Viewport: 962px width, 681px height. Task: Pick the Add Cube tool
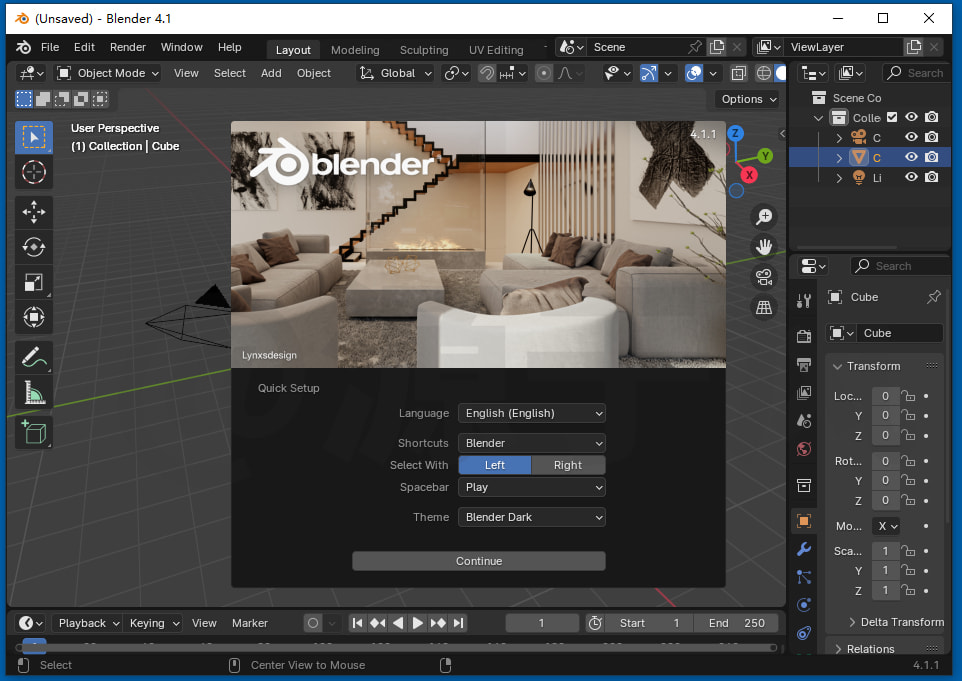(34, 432)
